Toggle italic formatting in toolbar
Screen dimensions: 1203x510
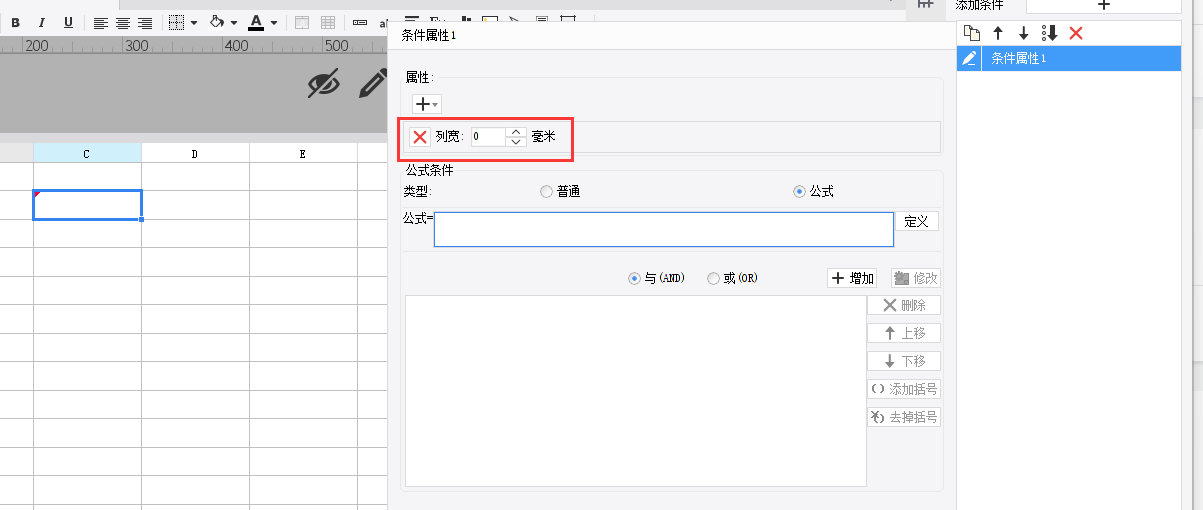coord(41,22)
